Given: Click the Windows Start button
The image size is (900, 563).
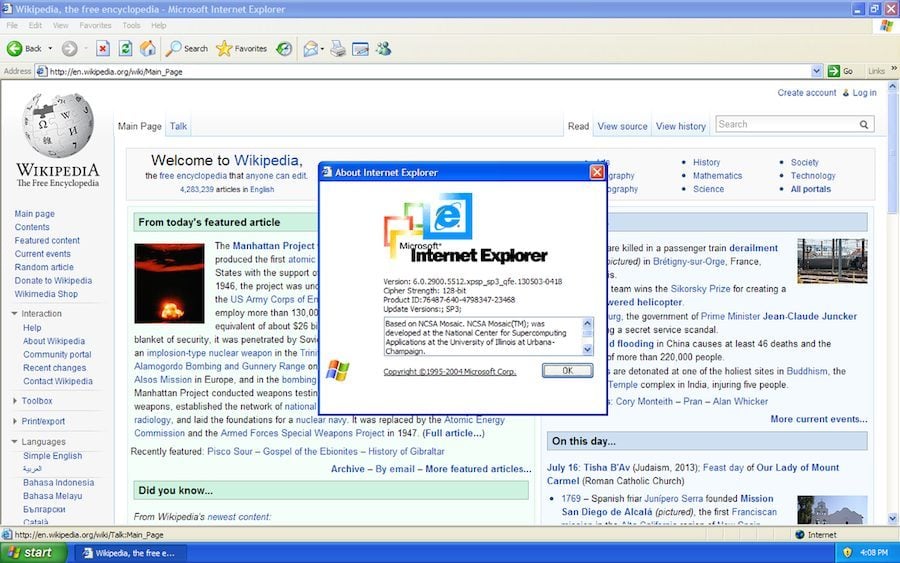Looking at the screenshot, I should (33, 553).
